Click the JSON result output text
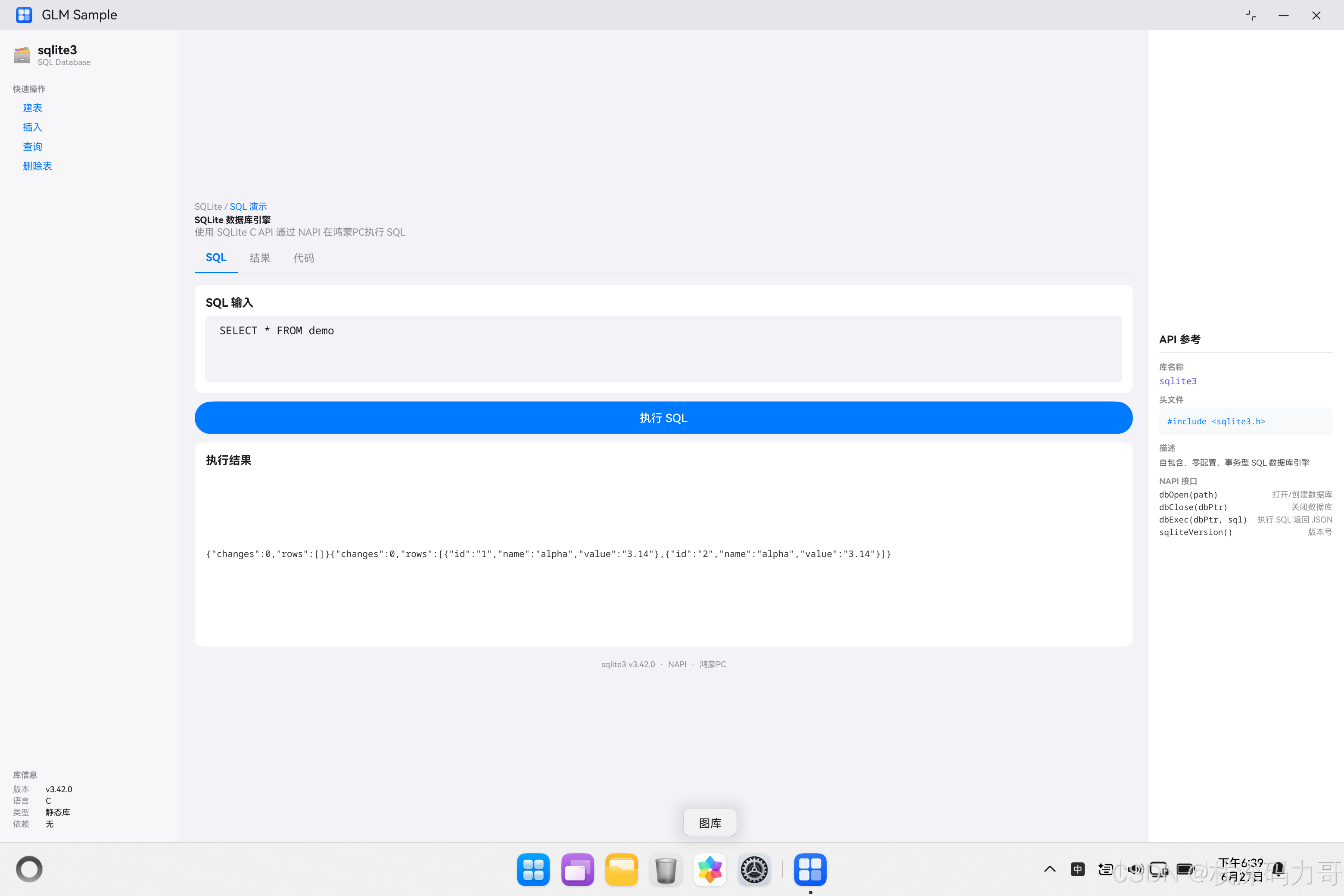Image resolution: width=1344 pixels, height=896 pixels. [548, 554]
